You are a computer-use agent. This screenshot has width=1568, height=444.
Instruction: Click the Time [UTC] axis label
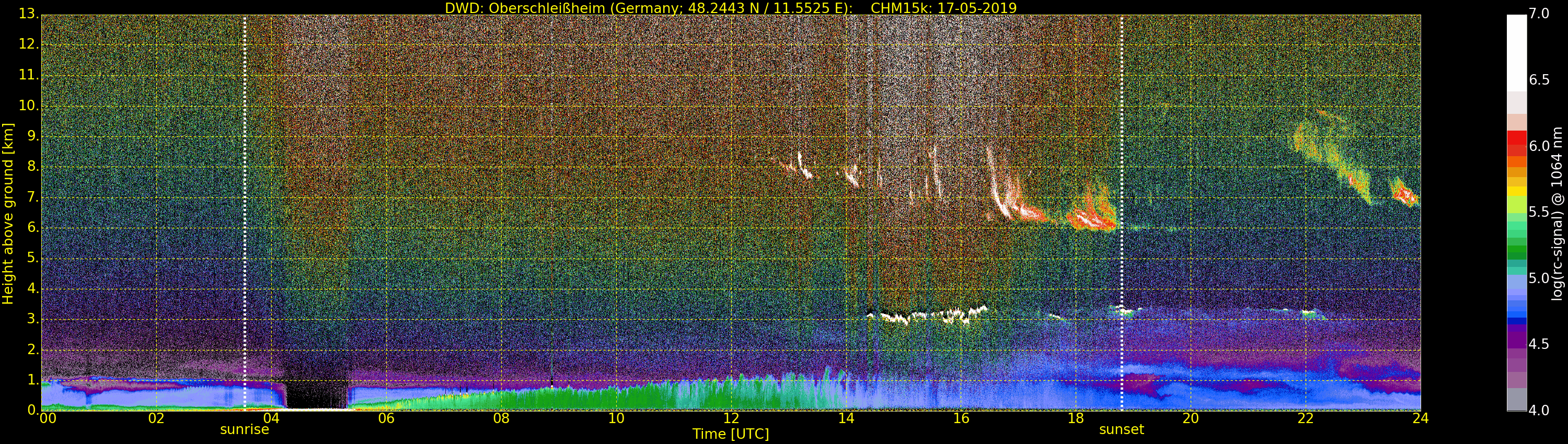[731, 434]
